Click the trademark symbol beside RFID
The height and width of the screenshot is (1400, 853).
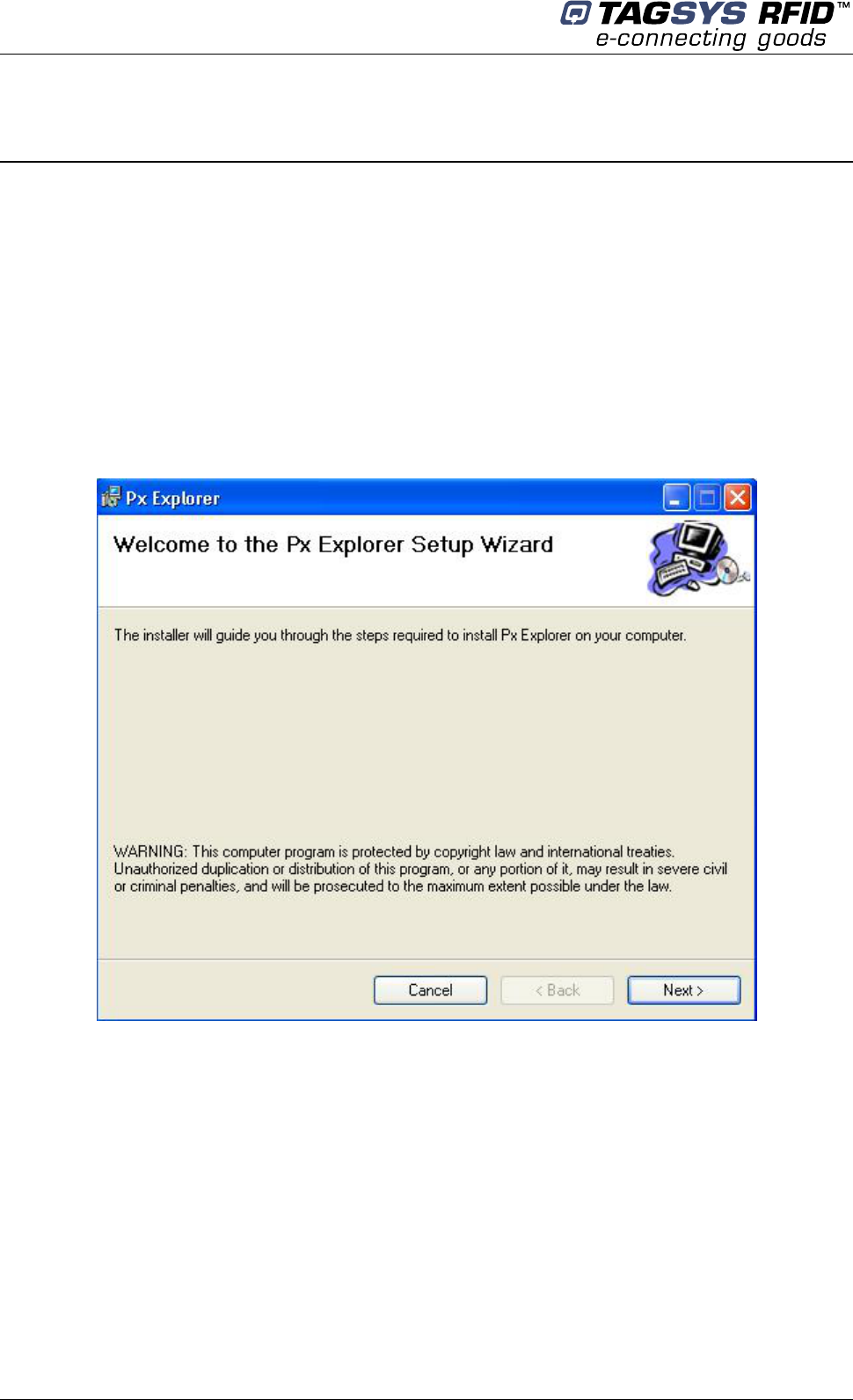coord(842,6)
